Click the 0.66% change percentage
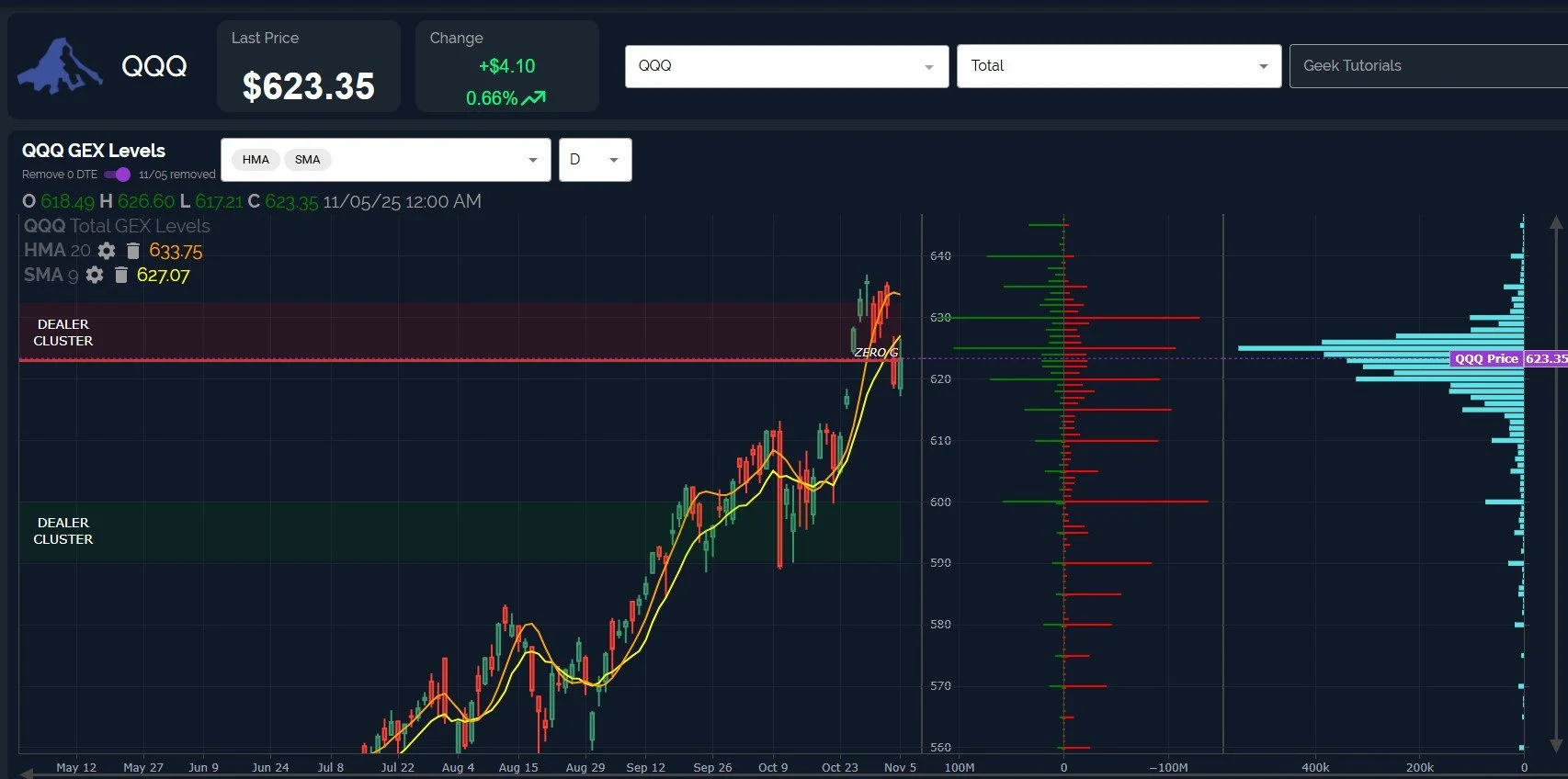This screenshot has height=779, width=1568. (492, 98)
